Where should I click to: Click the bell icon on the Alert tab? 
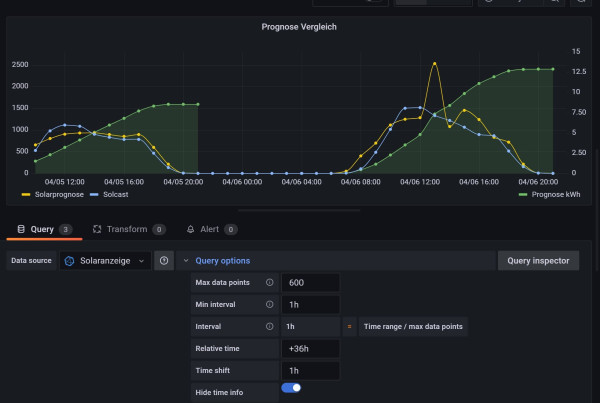click(191, 229)
